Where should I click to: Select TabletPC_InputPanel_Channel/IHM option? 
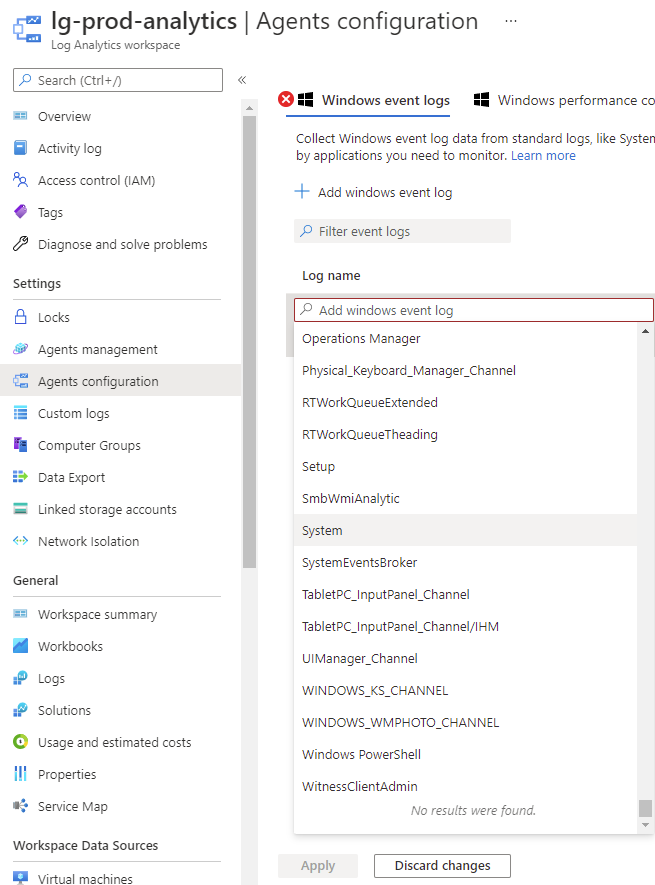coord(465,626)
